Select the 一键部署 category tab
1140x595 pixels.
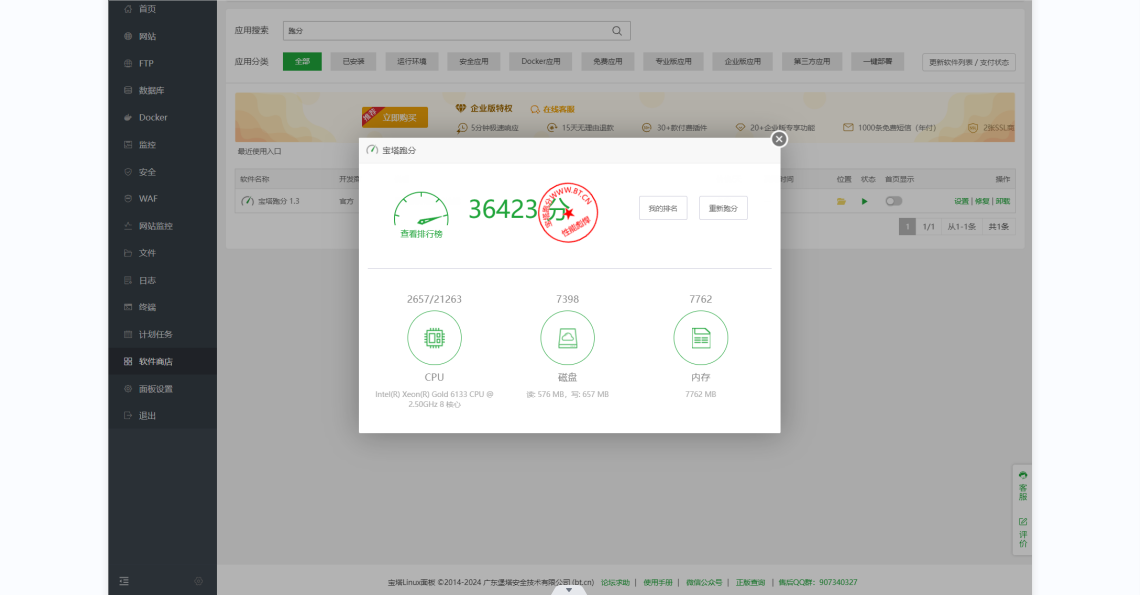click(878, 62)
